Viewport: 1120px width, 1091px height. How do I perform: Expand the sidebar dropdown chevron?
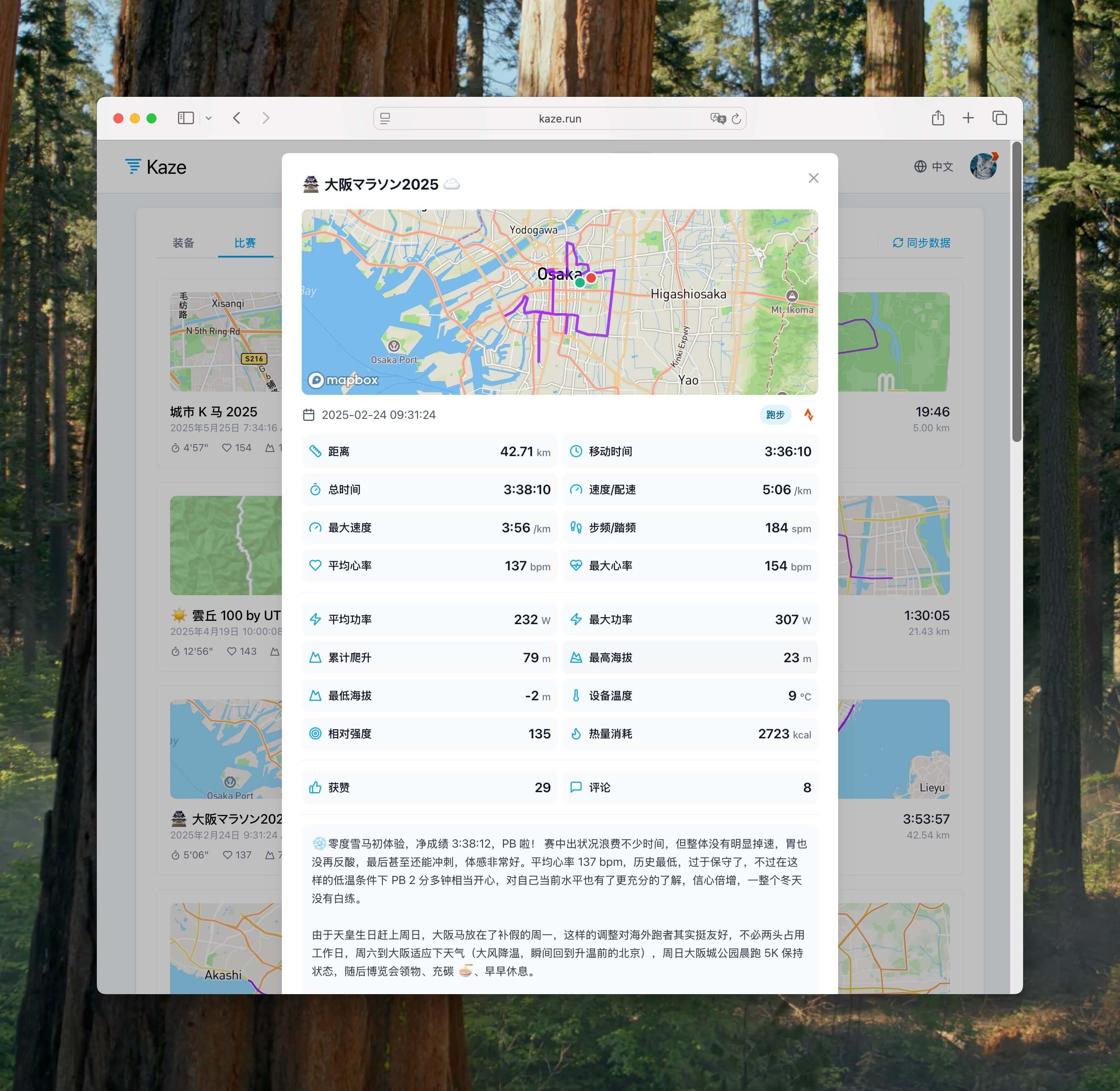209,118
